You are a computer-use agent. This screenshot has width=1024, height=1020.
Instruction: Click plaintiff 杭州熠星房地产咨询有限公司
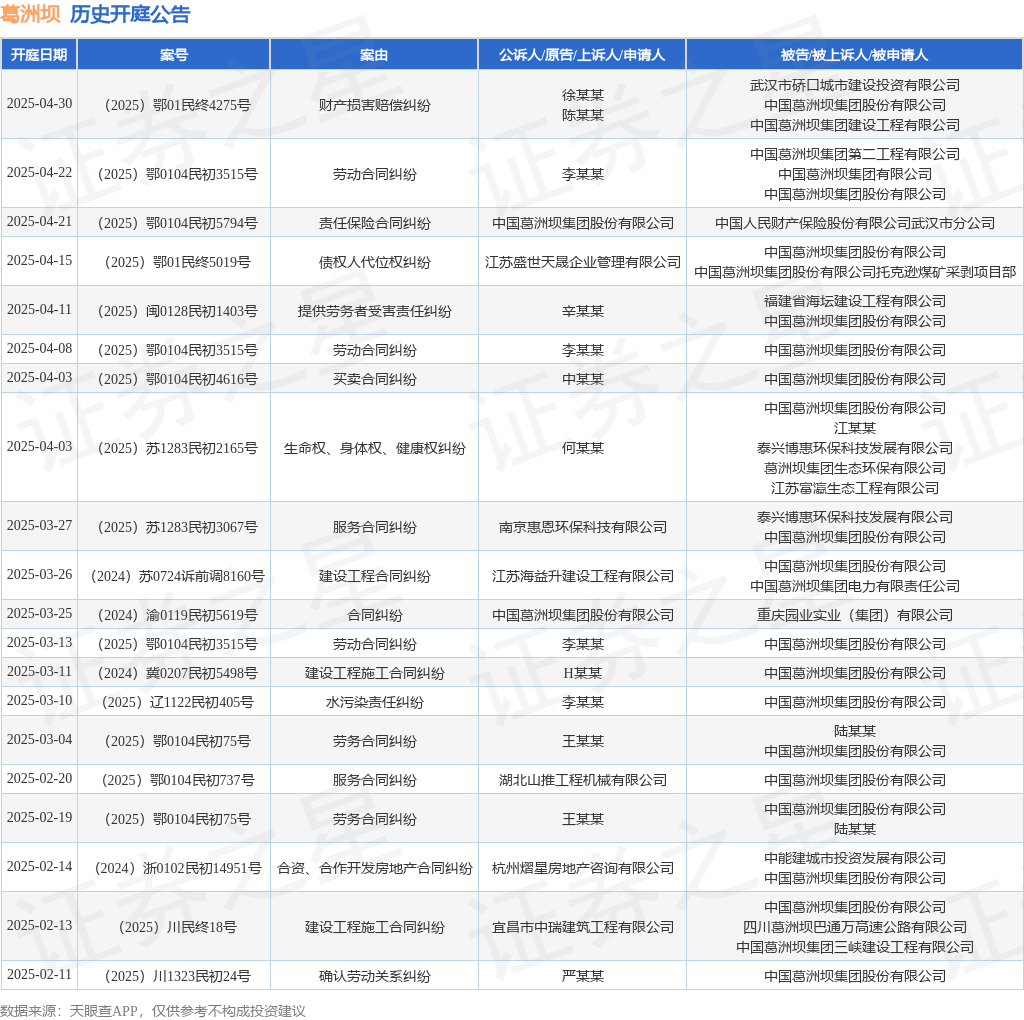tap(583, 868)
